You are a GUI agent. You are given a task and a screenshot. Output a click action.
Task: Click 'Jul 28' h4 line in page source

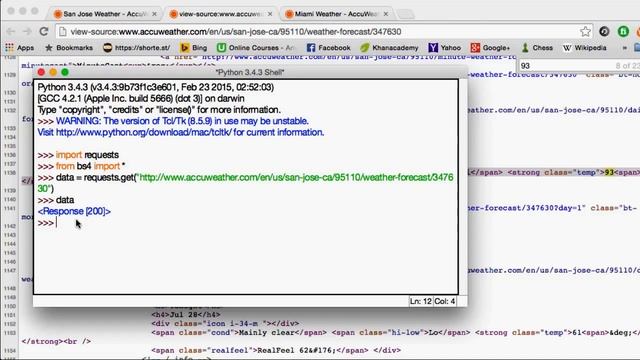pos(186,315)
